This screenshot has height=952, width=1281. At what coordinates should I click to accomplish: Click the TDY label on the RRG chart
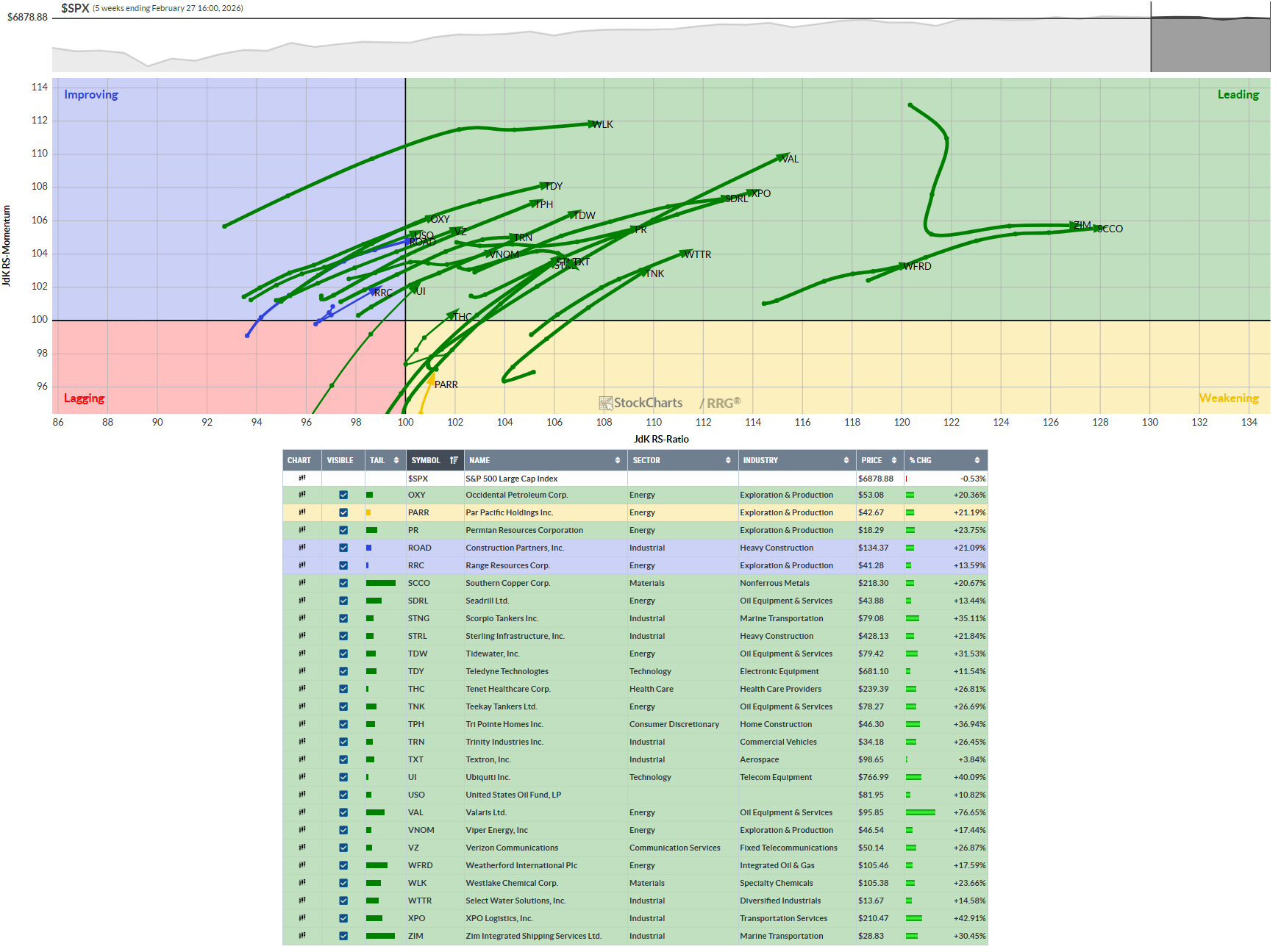[x=554, y=186]
